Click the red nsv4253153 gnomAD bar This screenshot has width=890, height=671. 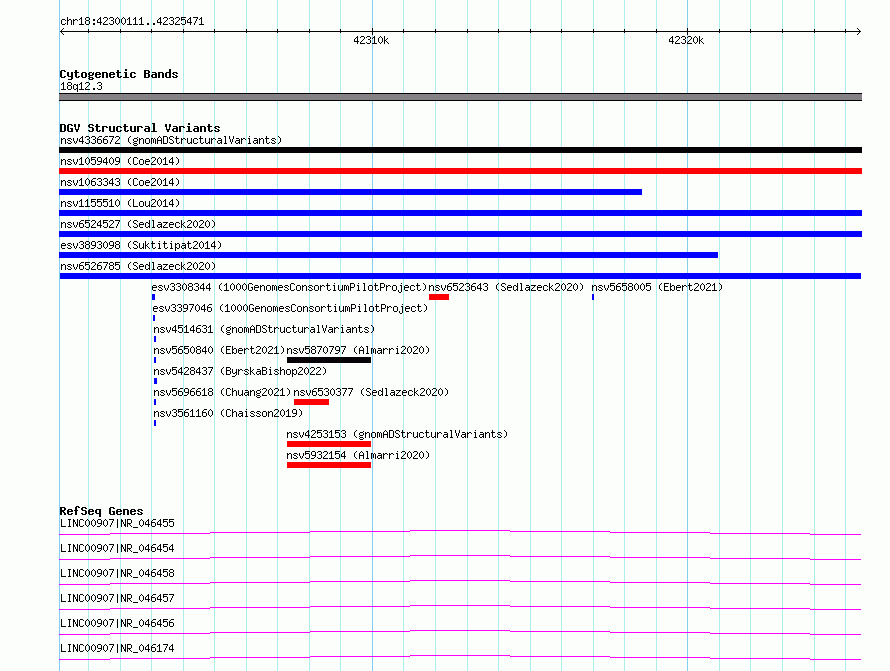329,444
